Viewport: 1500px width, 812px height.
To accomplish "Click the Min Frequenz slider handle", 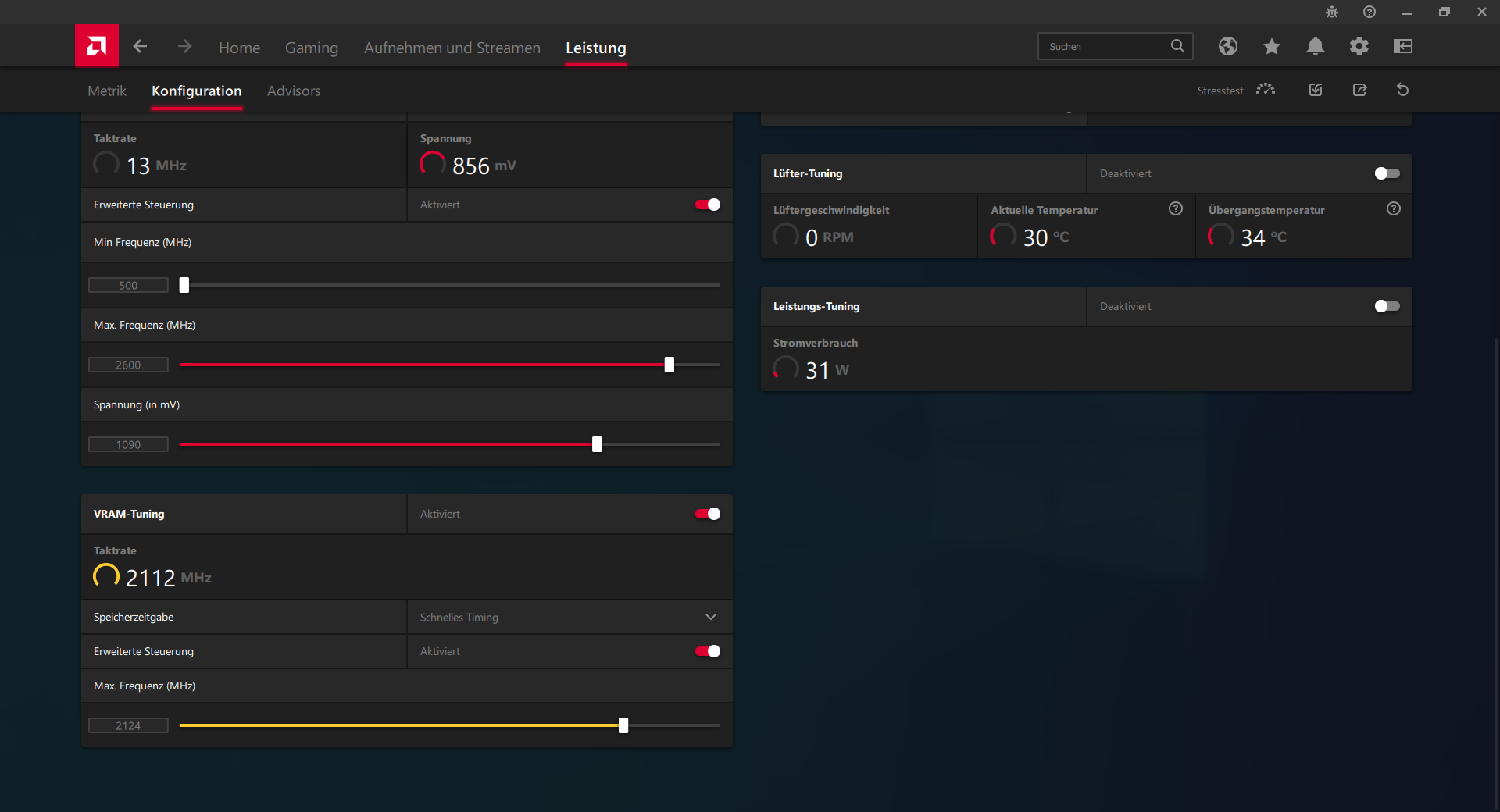I will click(x=184, y=285).
